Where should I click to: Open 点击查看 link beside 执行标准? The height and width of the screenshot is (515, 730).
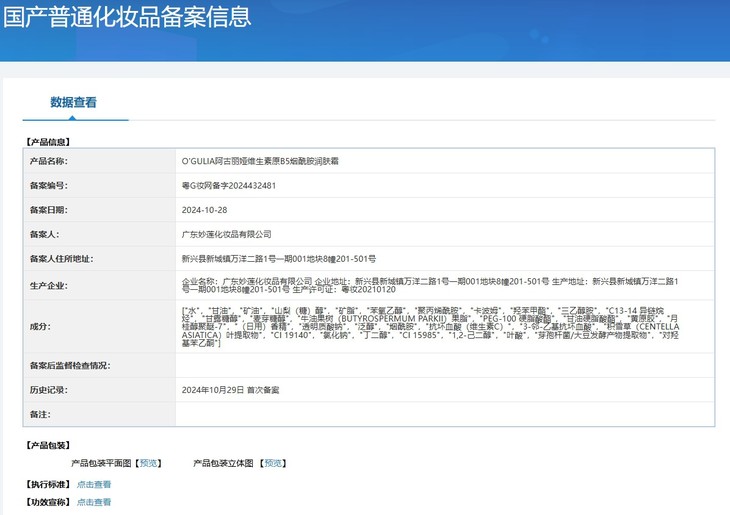[x=94, y=484]
